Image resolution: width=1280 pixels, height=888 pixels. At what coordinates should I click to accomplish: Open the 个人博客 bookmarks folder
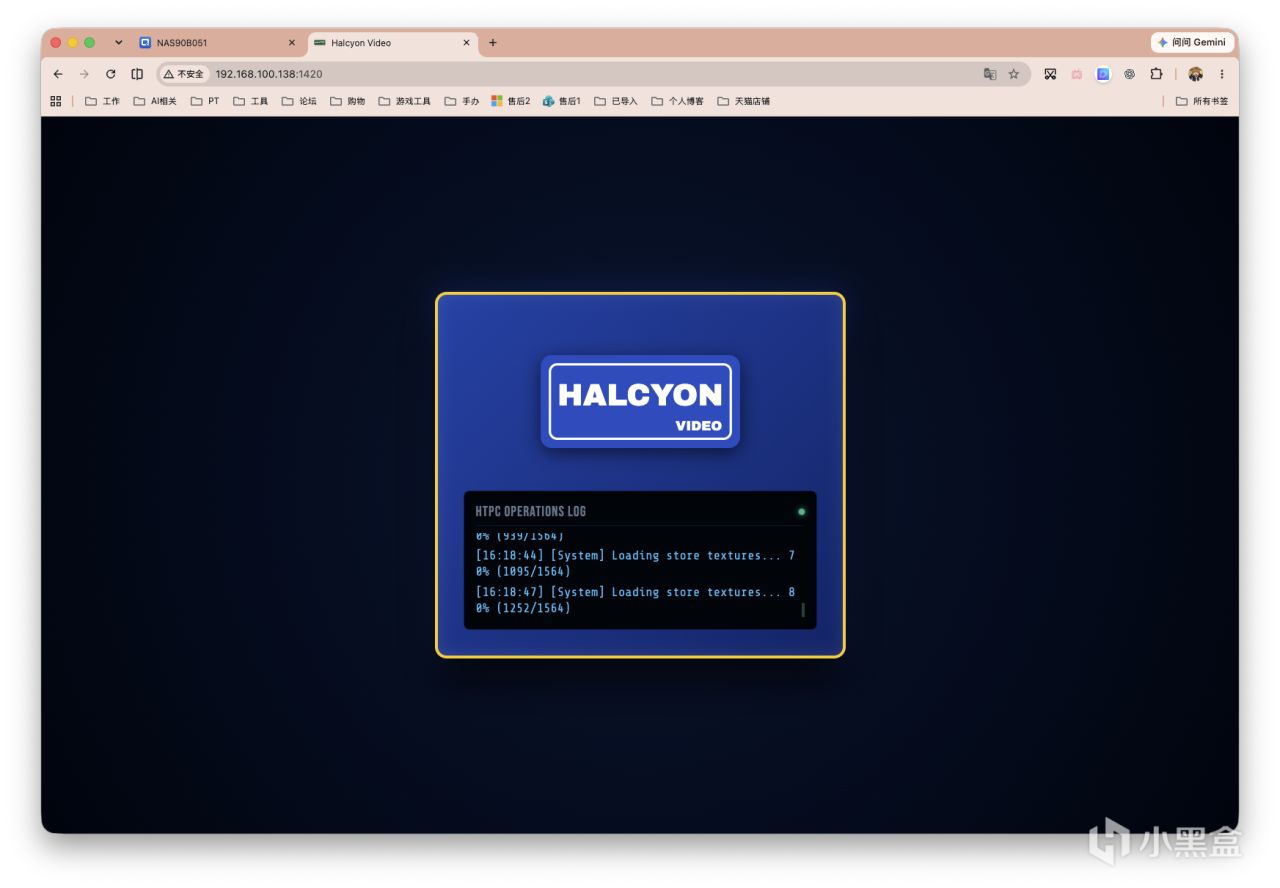pos(678,101)
